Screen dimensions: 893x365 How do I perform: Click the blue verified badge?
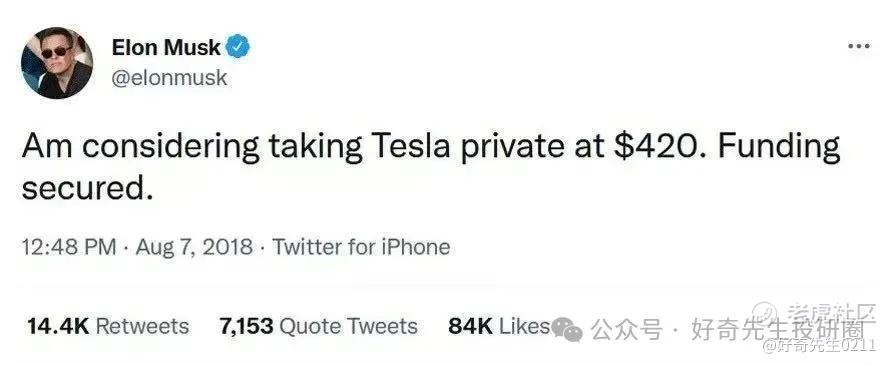239,47
